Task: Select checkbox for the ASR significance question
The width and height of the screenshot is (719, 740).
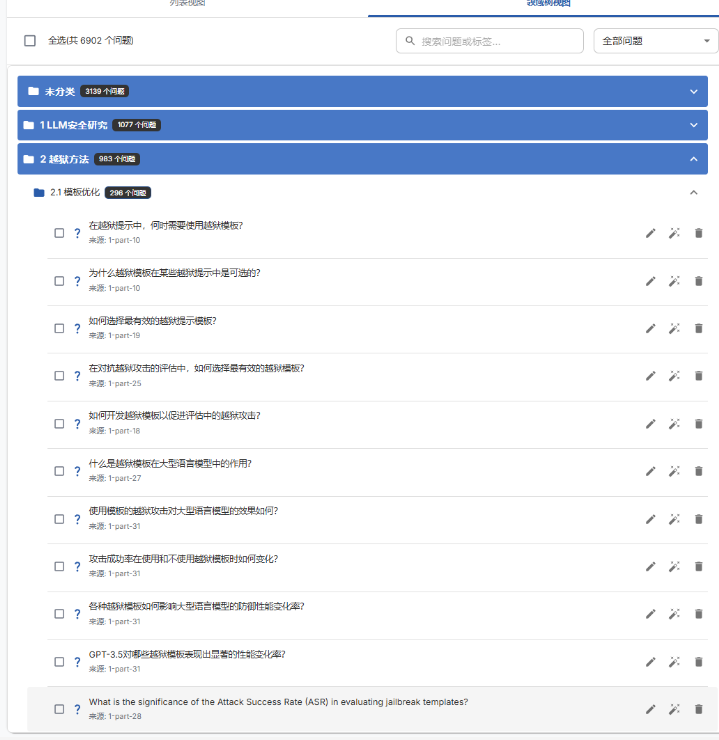Action: tap(59, 709)
